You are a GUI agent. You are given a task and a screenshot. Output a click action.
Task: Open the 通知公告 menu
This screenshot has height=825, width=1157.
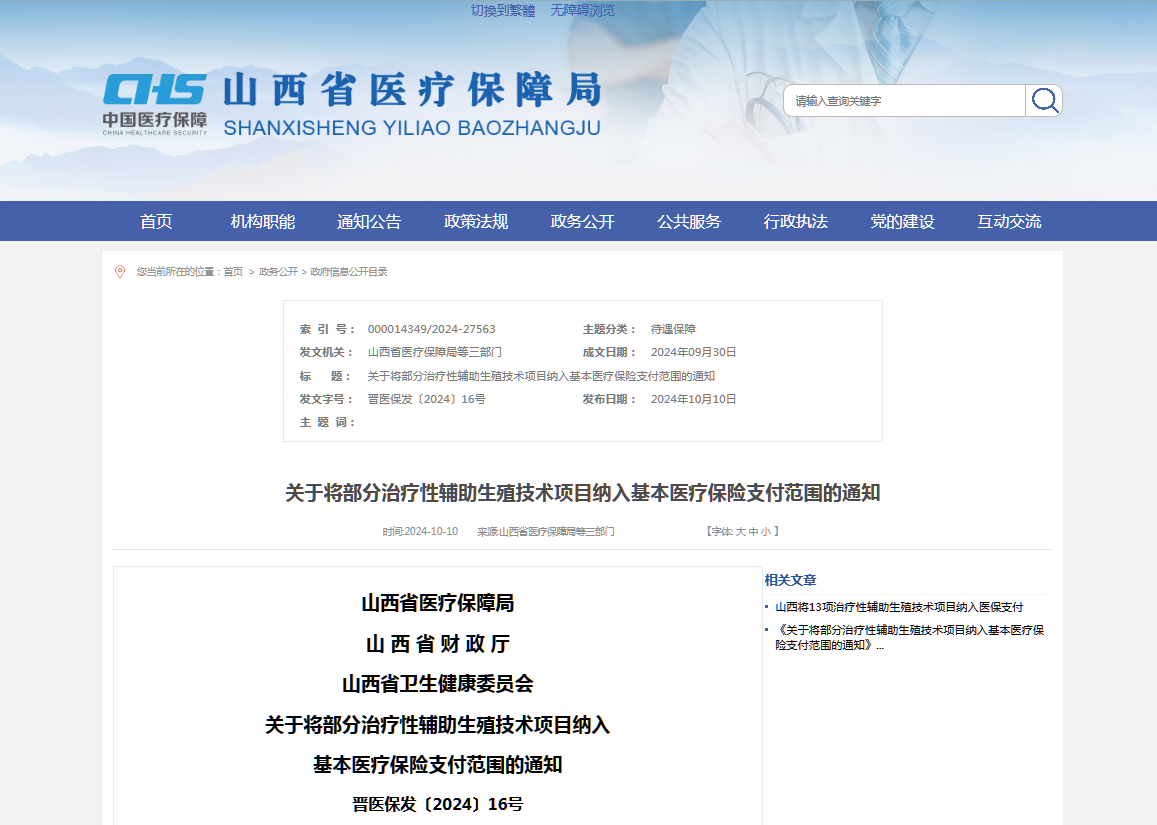(370, 221)
